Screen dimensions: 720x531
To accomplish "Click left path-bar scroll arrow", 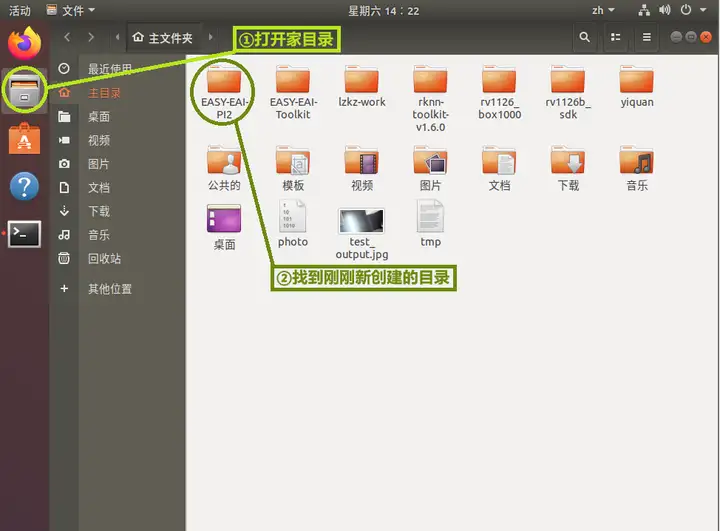I will pyautogui.click(x=118, y=37).
